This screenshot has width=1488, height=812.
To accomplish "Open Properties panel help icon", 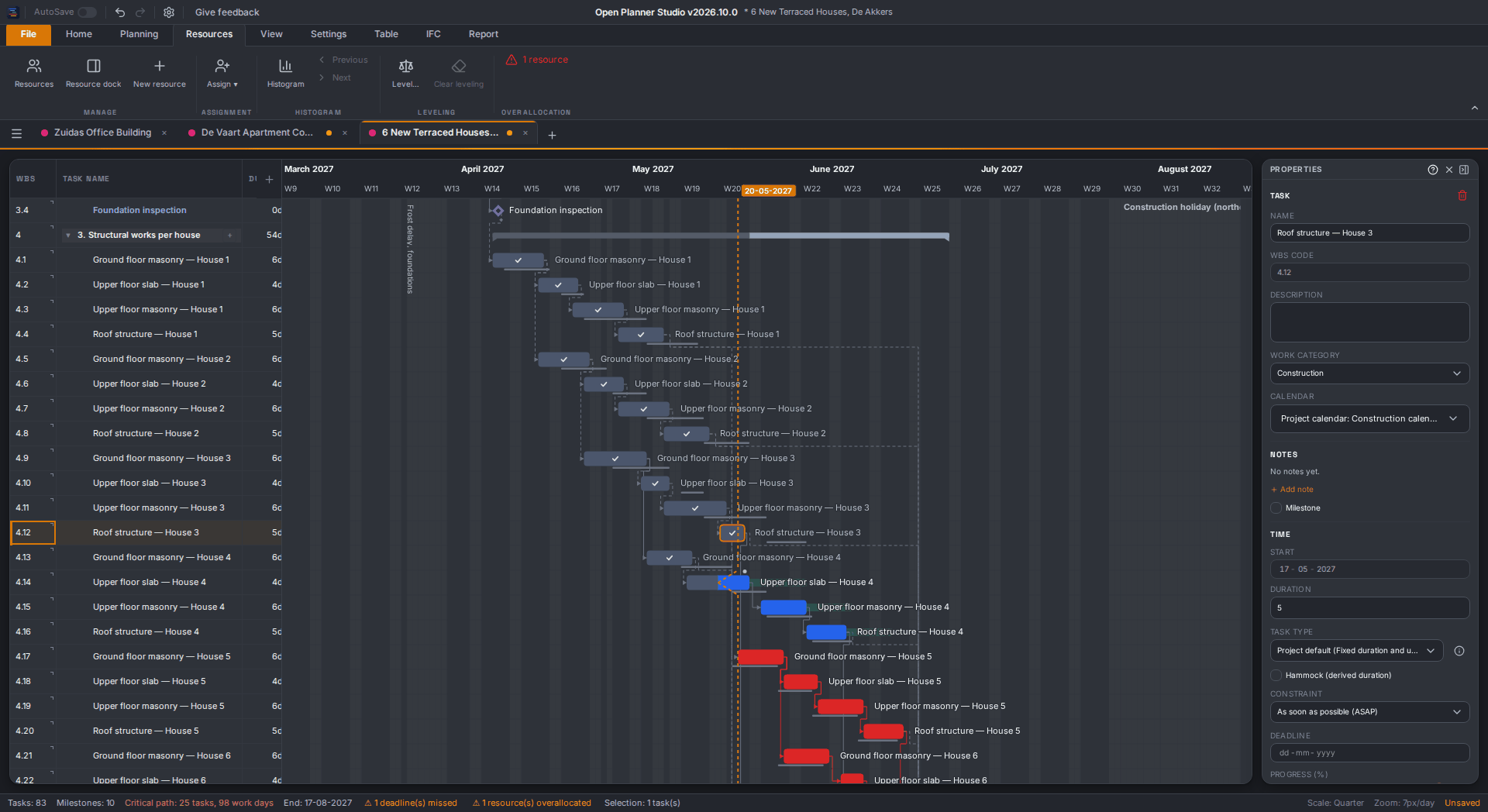I will [x=1432, y=170].
